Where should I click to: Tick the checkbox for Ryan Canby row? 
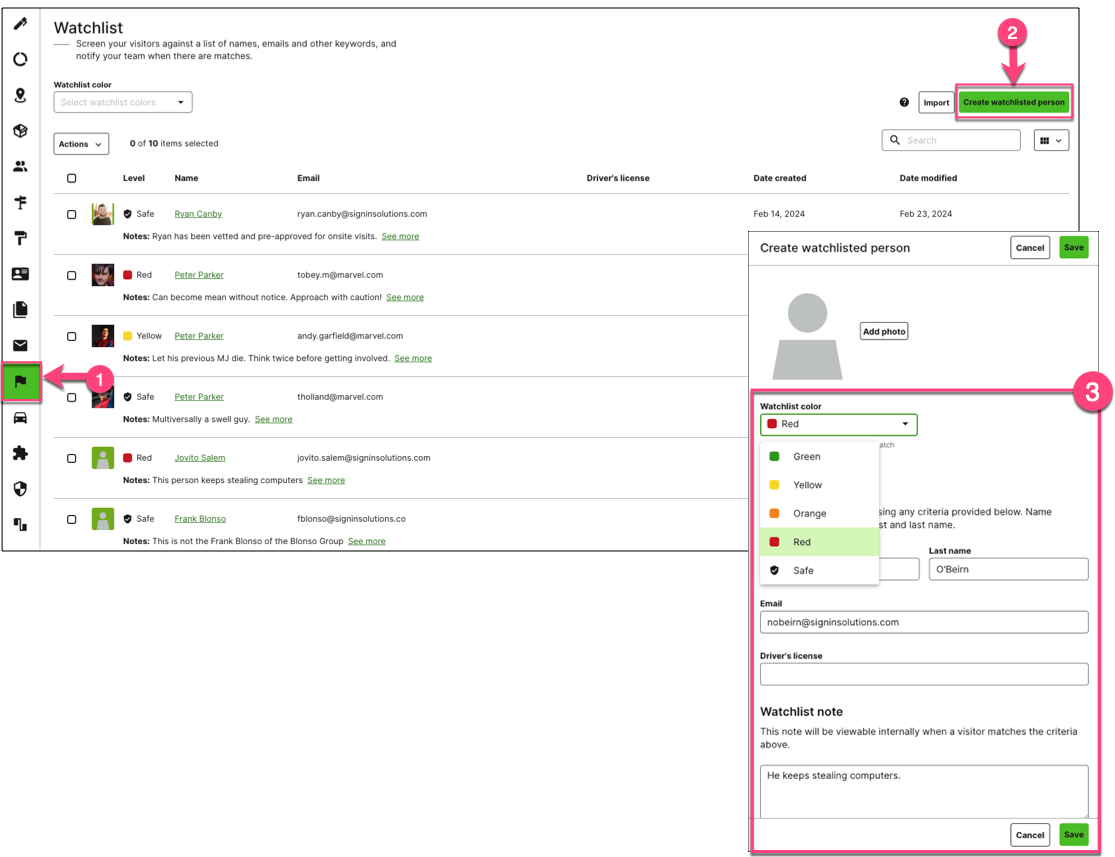71,214
